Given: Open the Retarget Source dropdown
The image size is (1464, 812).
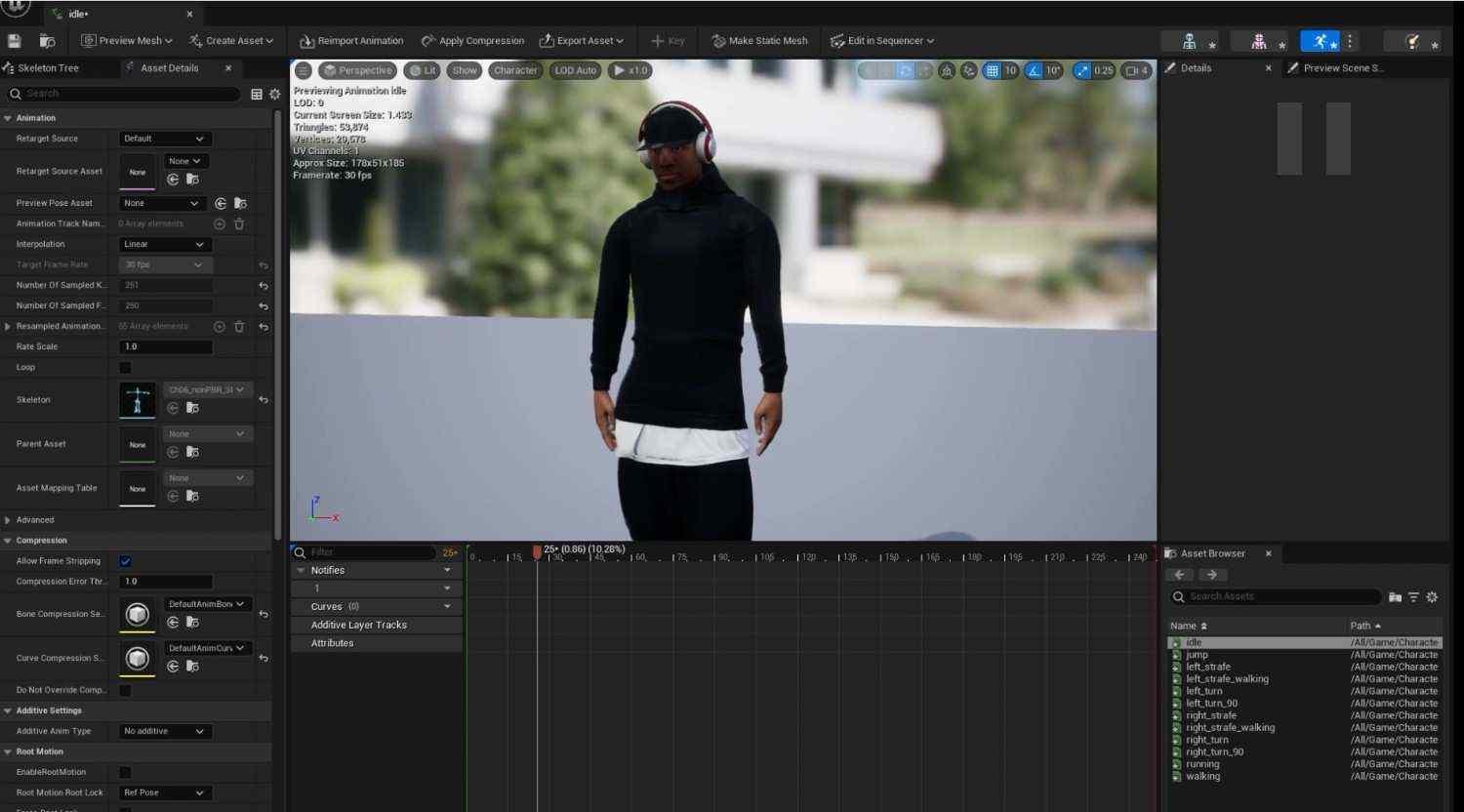Looking at the screenshot, I should pos(164,139).
